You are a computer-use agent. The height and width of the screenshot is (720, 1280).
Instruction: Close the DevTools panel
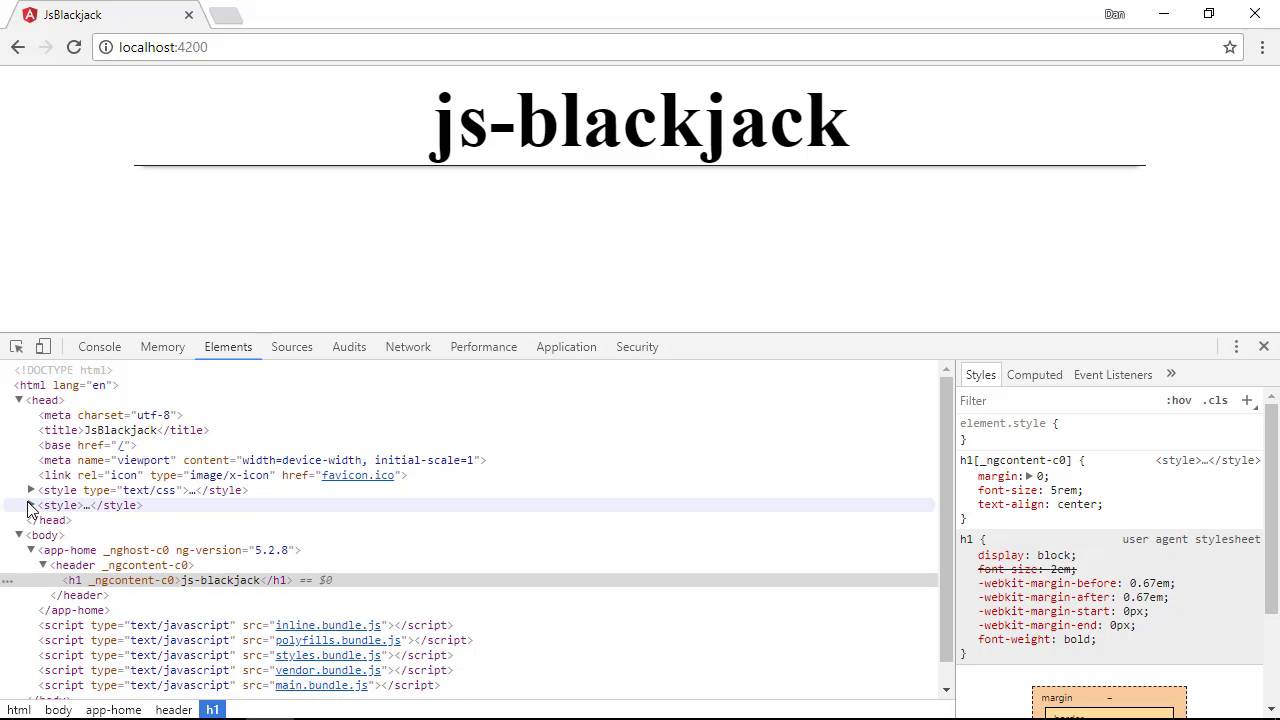coord(1264,346)
